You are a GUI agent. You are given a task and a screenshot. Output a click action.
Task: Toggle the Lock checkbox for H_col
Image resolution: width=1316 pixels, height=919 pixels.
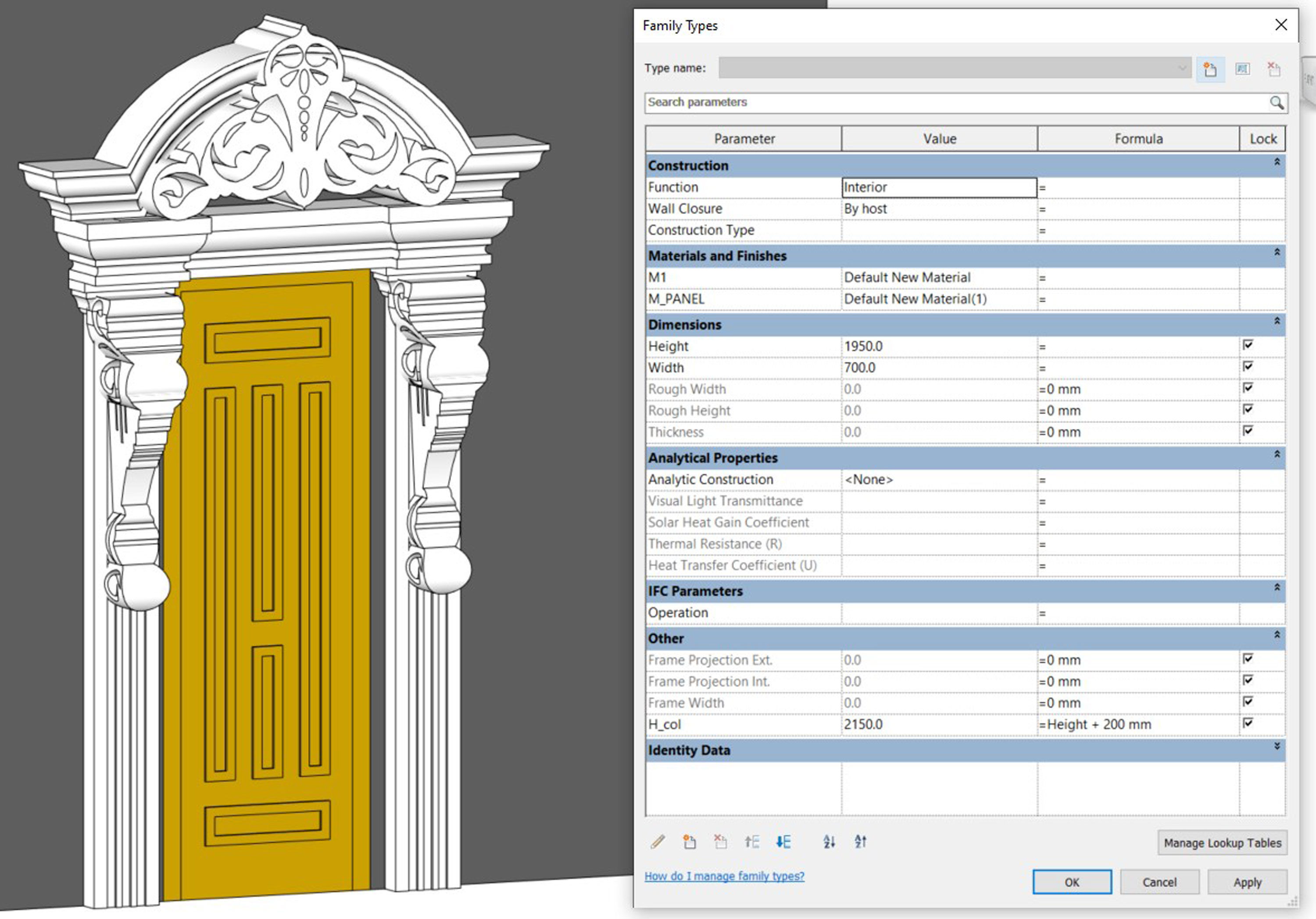(1248, 723)
